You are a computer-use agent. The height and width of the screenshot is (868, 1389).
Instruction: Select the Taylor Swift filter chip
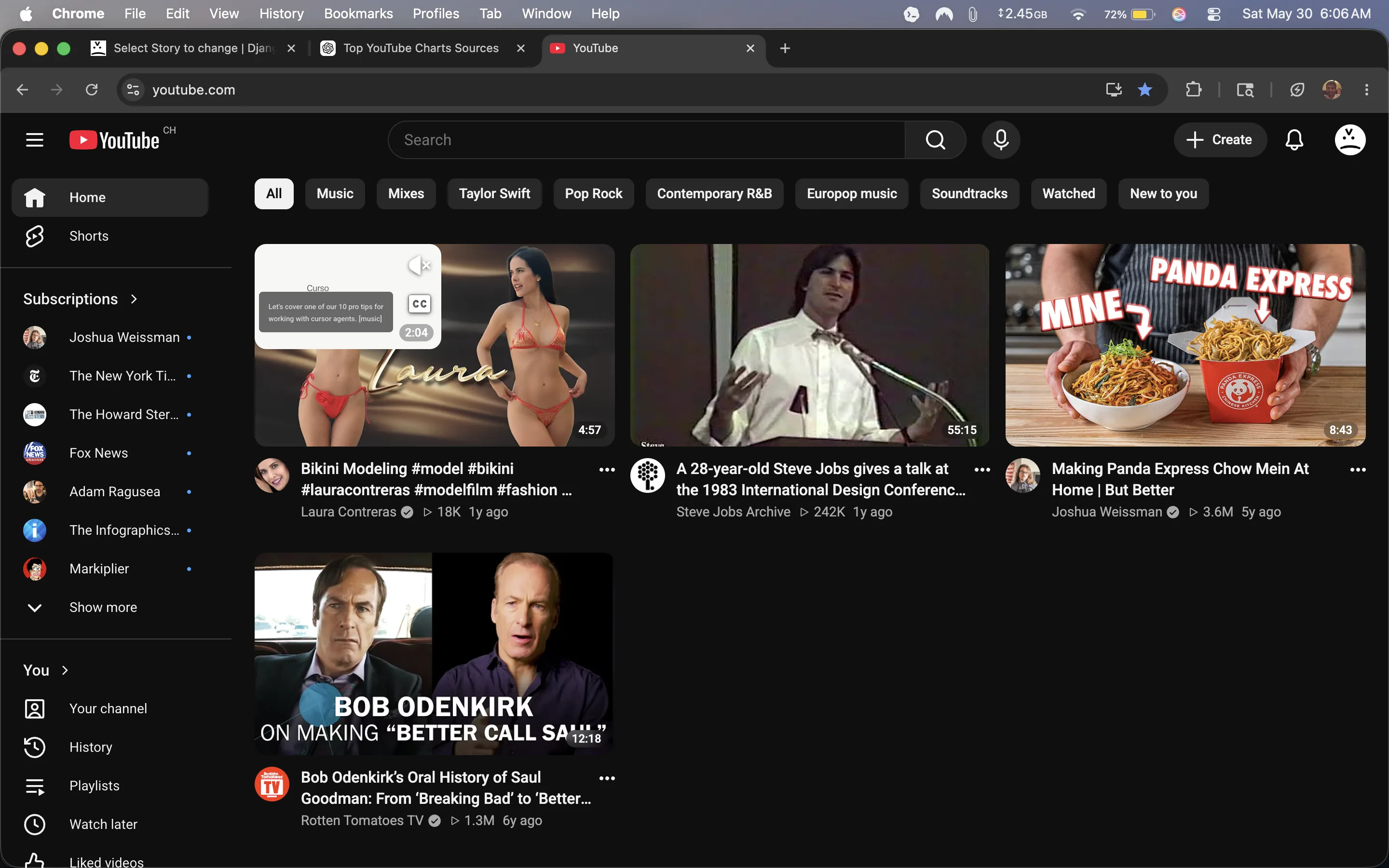[494, 193]
